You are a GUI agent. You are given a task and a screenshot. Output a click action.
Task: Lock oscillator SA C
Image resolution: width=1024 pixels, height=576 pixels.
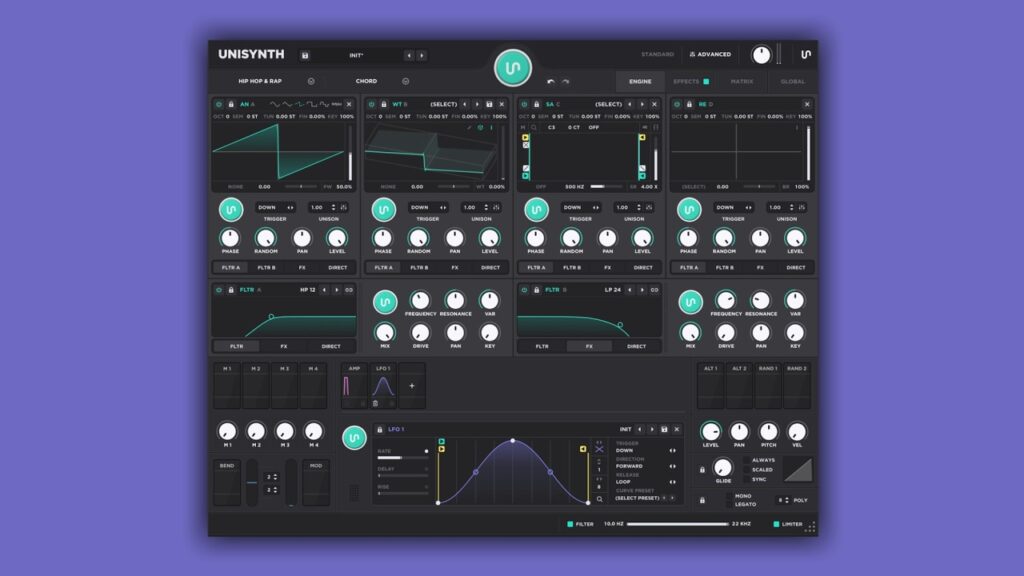tap(536, 104)
